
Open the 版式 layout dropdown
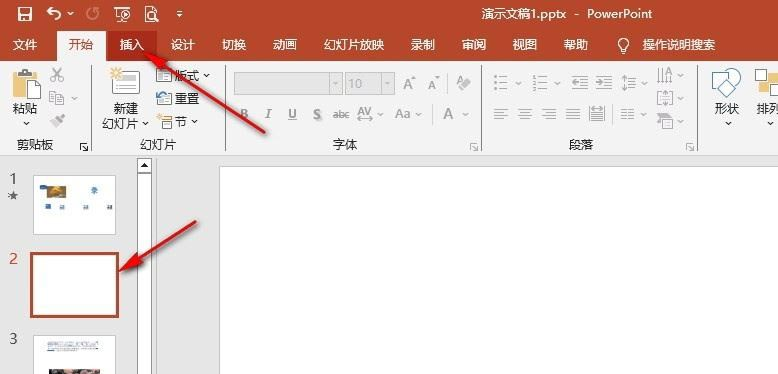tap(183, 75)
